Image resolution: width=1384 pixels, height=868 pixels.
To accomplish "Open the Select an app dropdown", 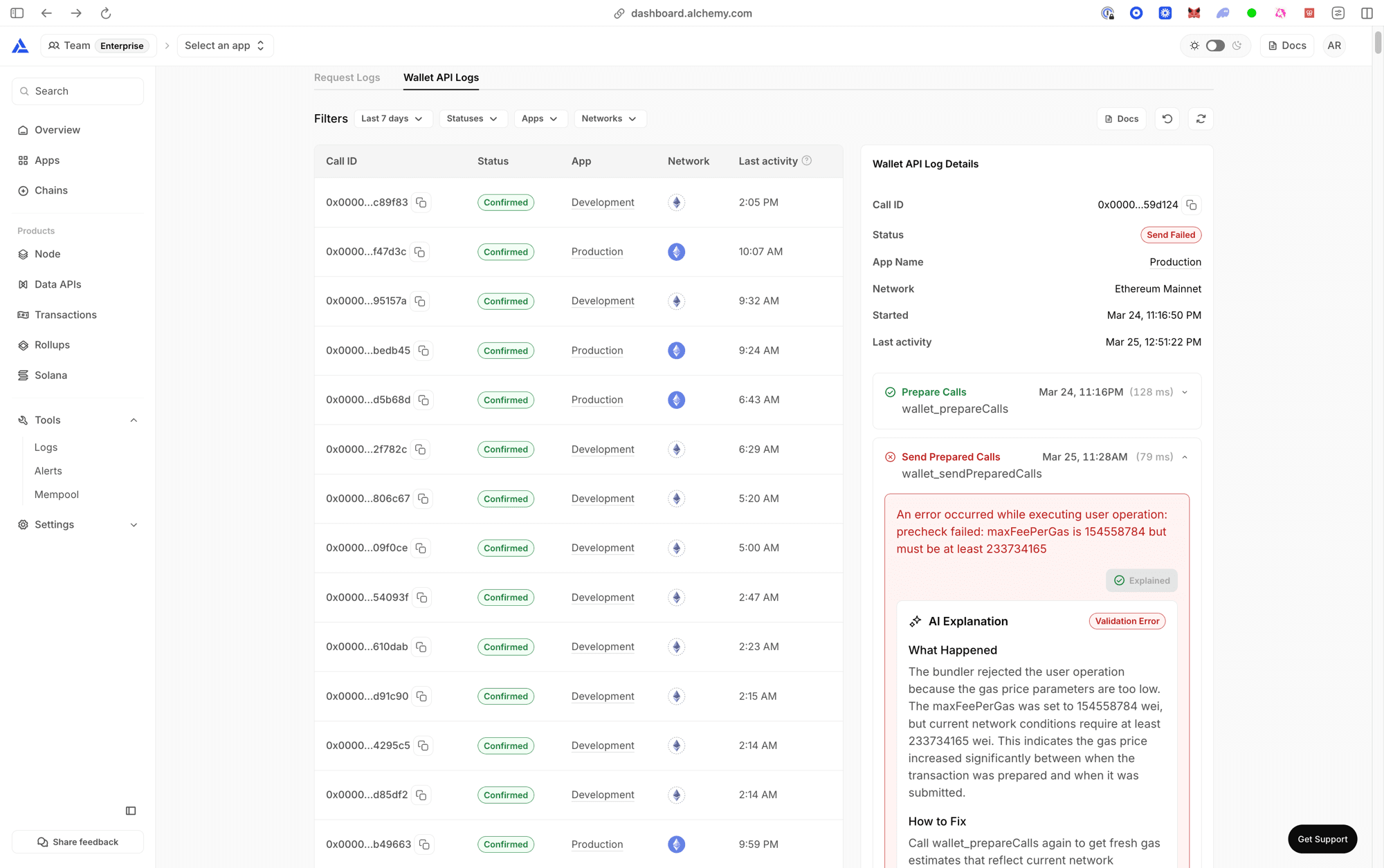I will coord(225,45).
